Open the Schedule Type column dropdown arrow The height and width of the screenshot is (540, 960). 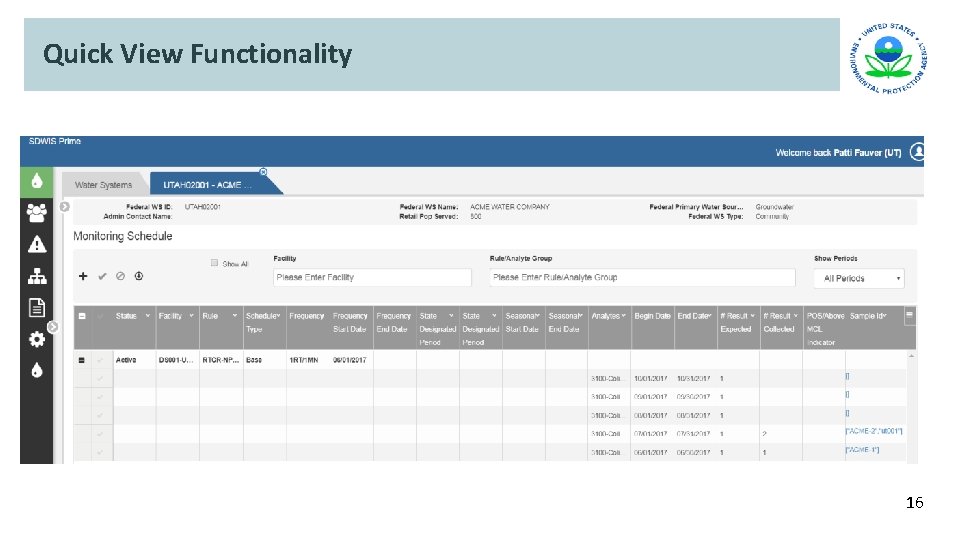point(279,316)
